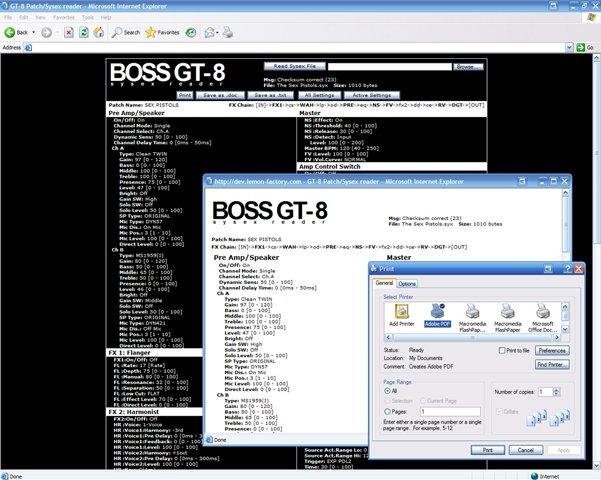This screenshot has height=480, width=601.
Task: Open the File menu
Action: pos(8,17)
